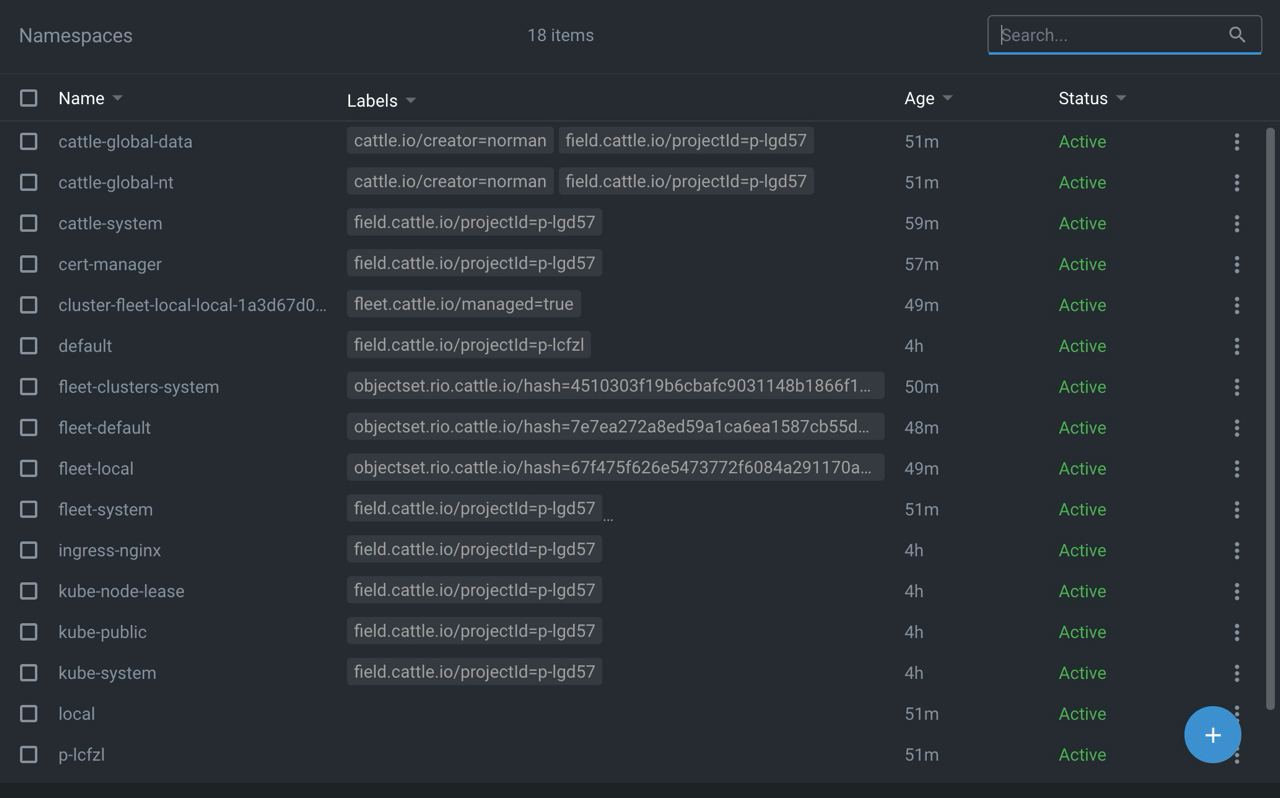Check the cattle-system row checkbox
The image size is (1280, 798).
pyautogui.click(x=29, y=224)
